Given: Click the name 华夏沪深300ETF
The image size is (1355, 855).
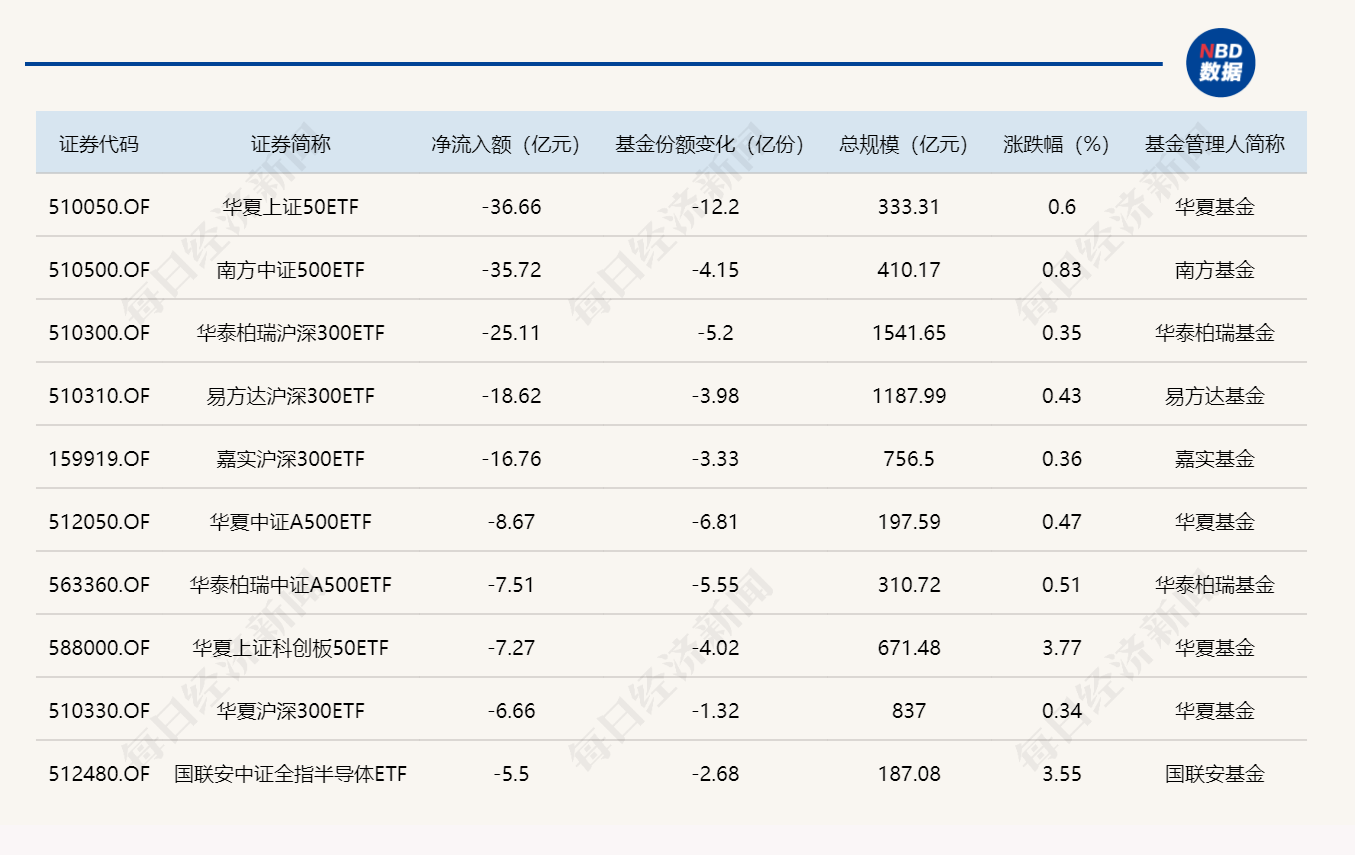Looking at the screenshot, I should point(290,711).
